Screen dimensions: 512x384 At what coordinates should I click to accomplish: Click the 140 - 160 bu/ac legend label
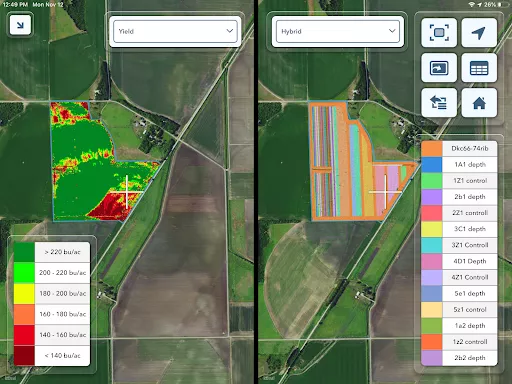pos(62,335)
